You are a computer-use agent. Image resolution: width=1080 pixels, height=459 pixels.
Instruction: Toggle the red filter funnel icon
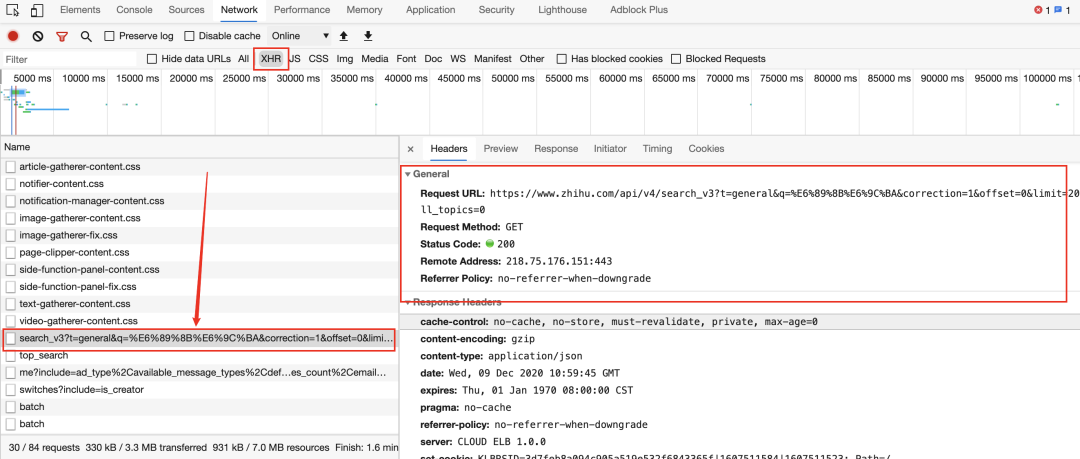(61, 36)
